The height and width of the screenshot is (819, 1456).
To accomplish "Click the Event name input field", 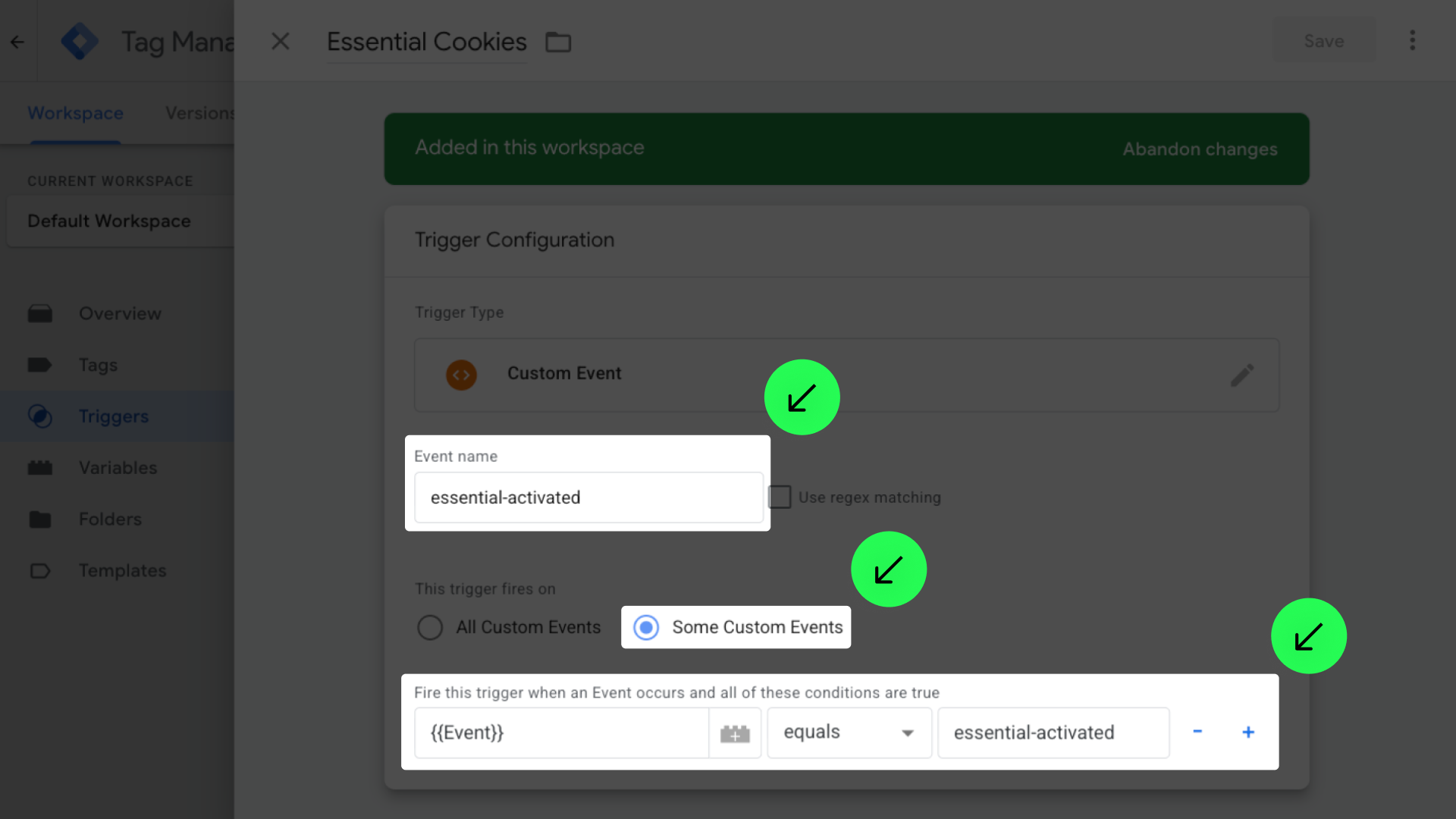I will point(588,497).
